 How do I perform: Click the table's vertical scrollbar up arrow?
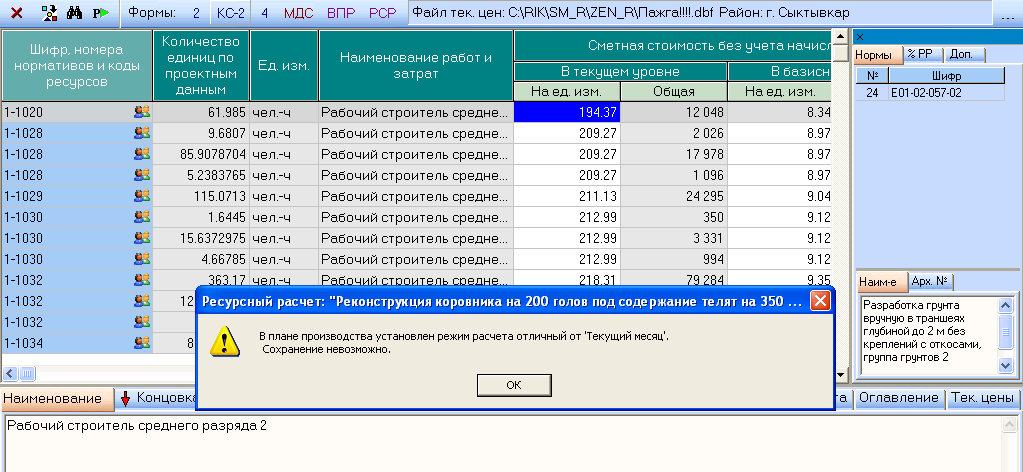(x=841, y=37)
